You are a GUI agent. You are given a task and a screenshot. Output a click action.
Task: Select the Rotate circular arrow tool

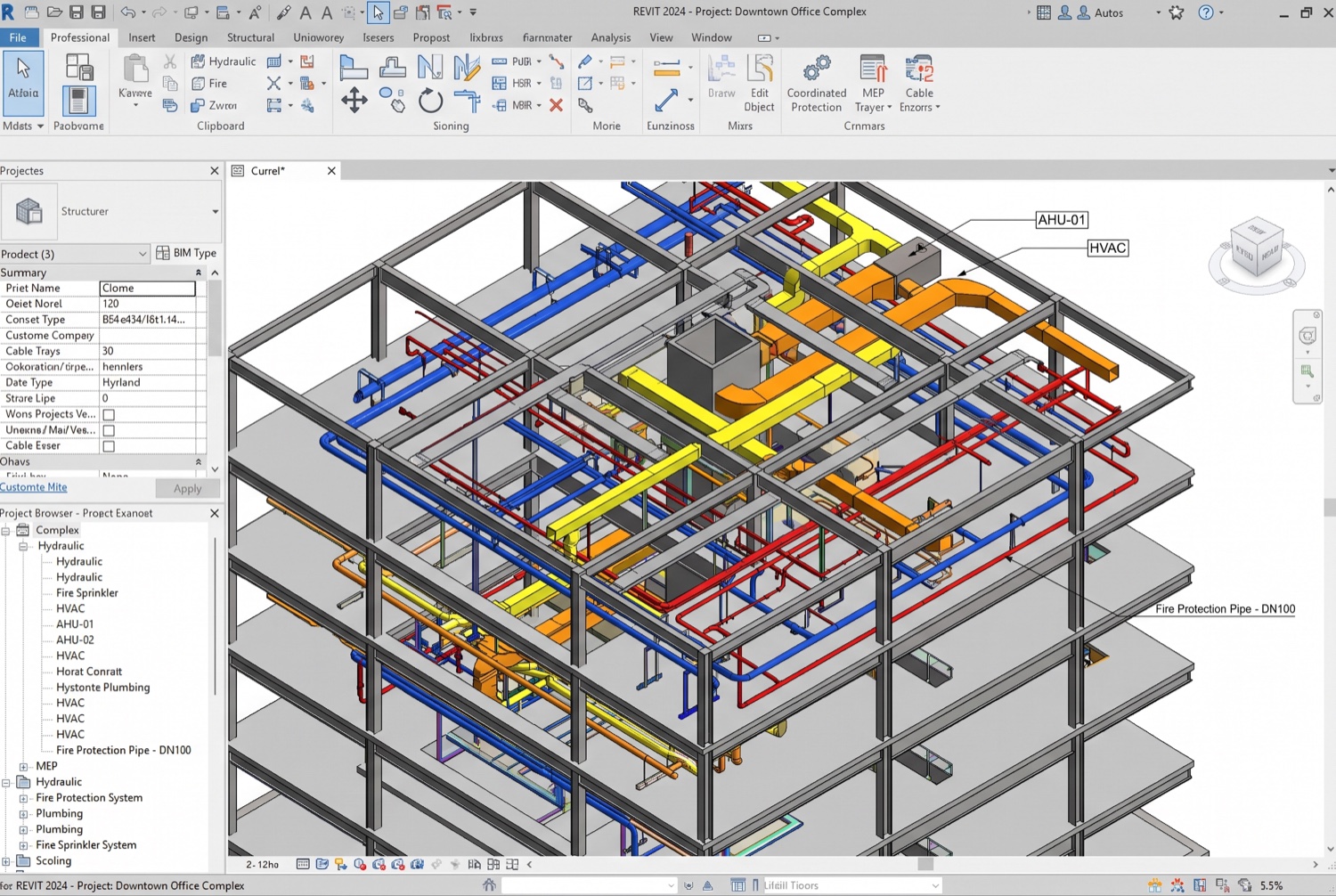coord(430,101)
